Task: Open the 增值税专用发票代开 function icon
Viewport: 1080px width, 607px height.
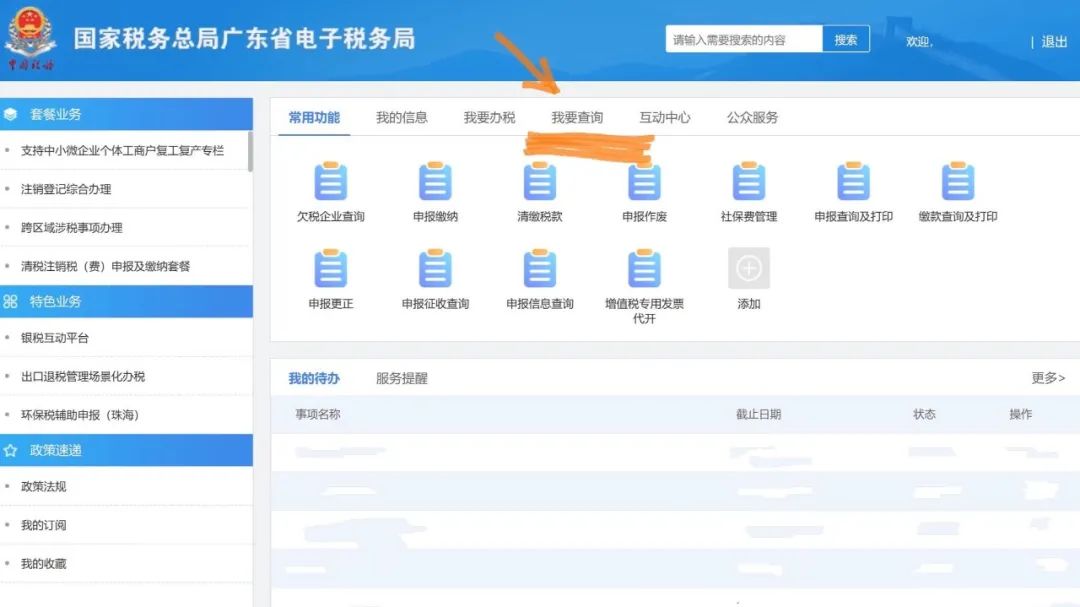Action: click(x=645, y=268)
